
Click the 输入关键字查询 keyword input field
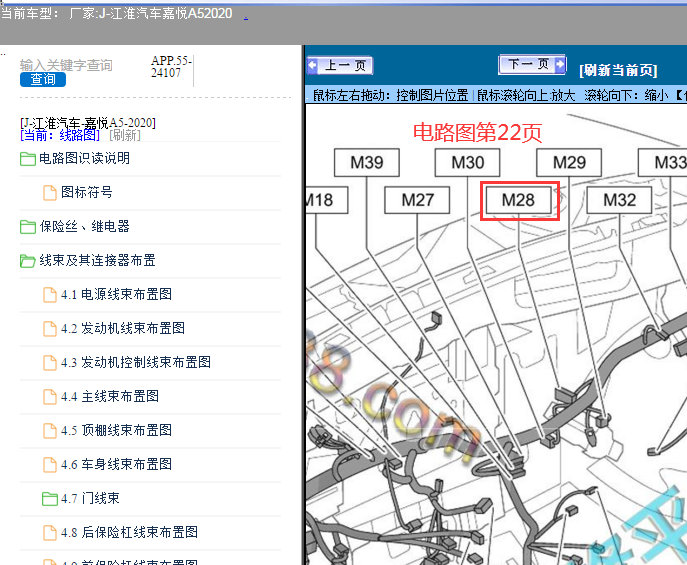[x=66, y=65]
